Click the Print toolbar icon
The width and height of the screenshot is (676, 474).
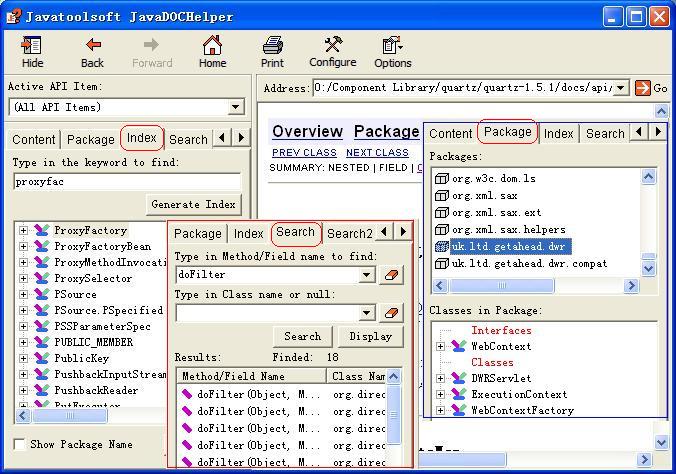272,46
